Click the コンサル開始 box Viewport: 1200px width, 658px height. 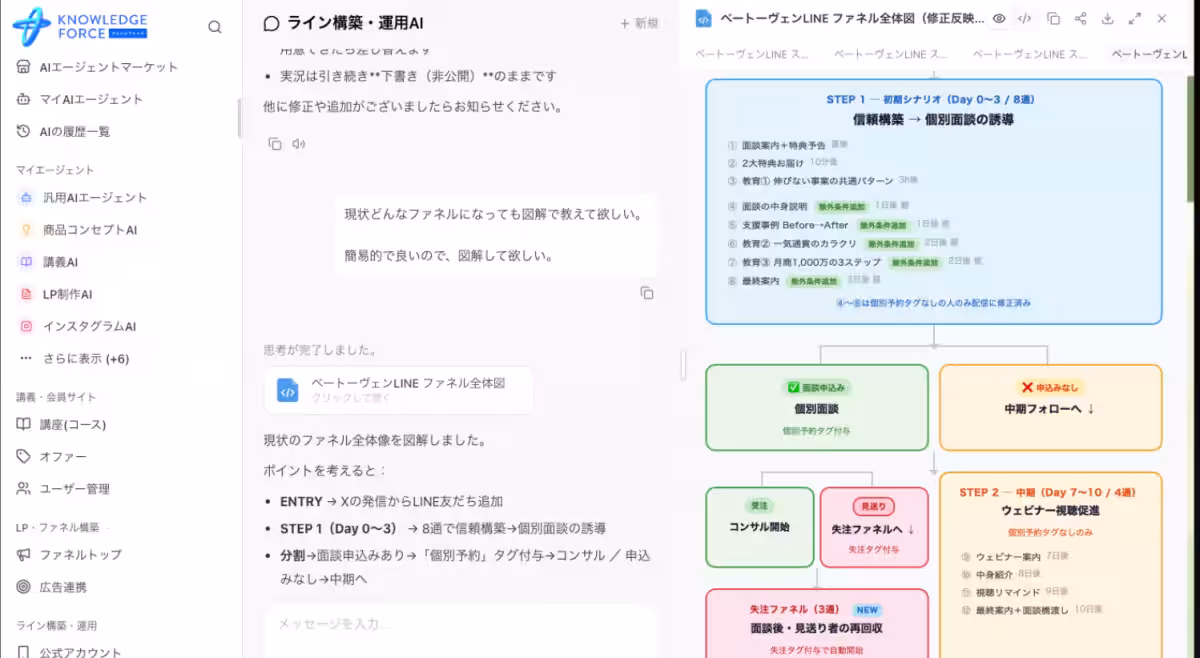coord(759,527)
